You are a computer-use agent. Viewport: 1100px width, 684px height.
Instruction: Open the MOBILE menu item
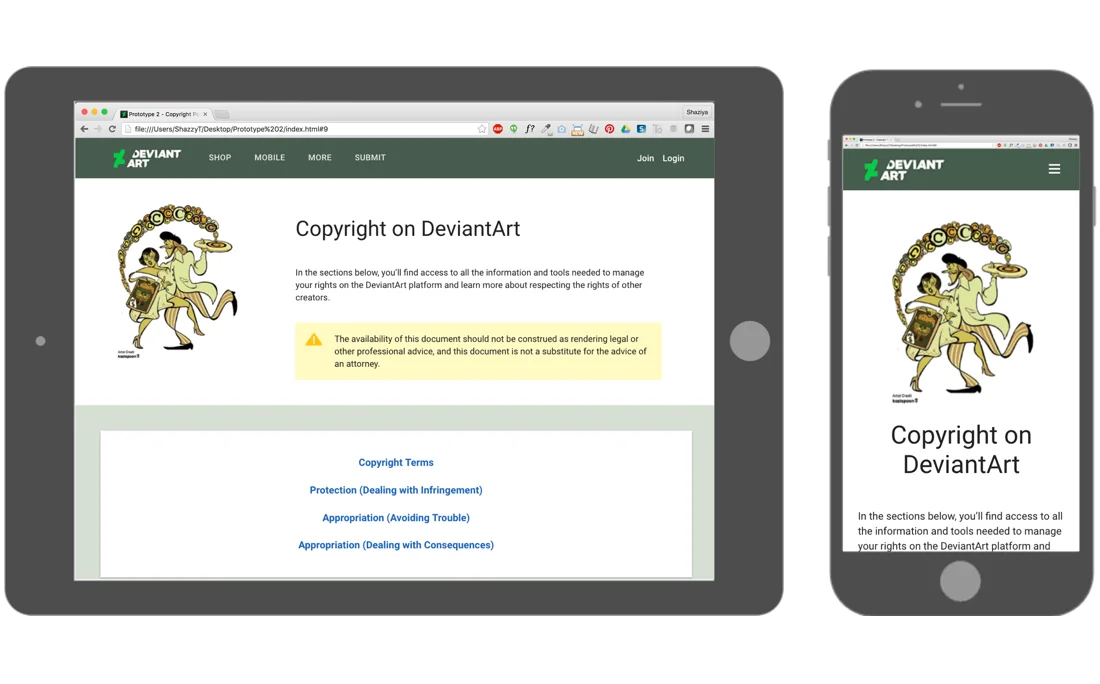point(269,158)
